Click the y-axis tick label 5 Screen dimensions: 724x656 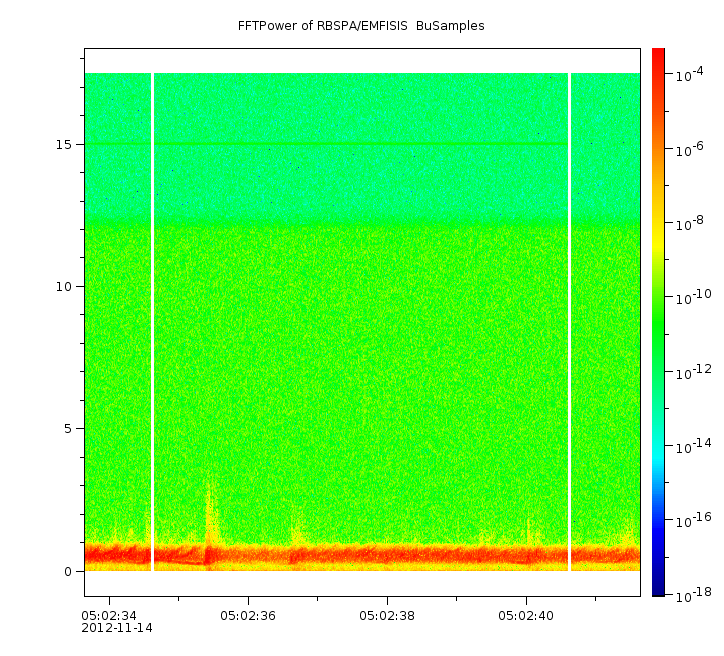(69, 429)
